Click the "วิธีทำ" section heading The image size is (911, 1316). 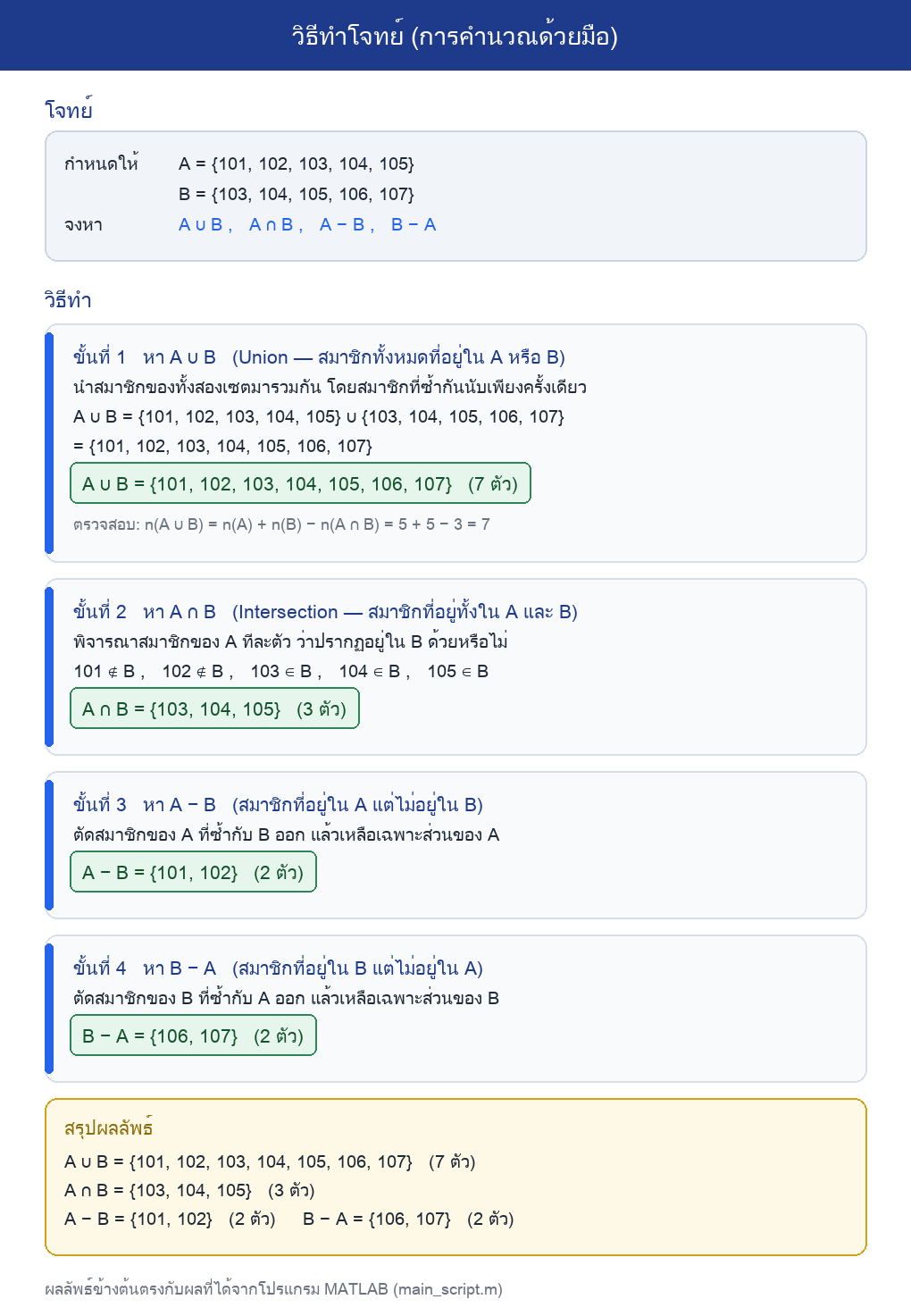pos(68,300)
